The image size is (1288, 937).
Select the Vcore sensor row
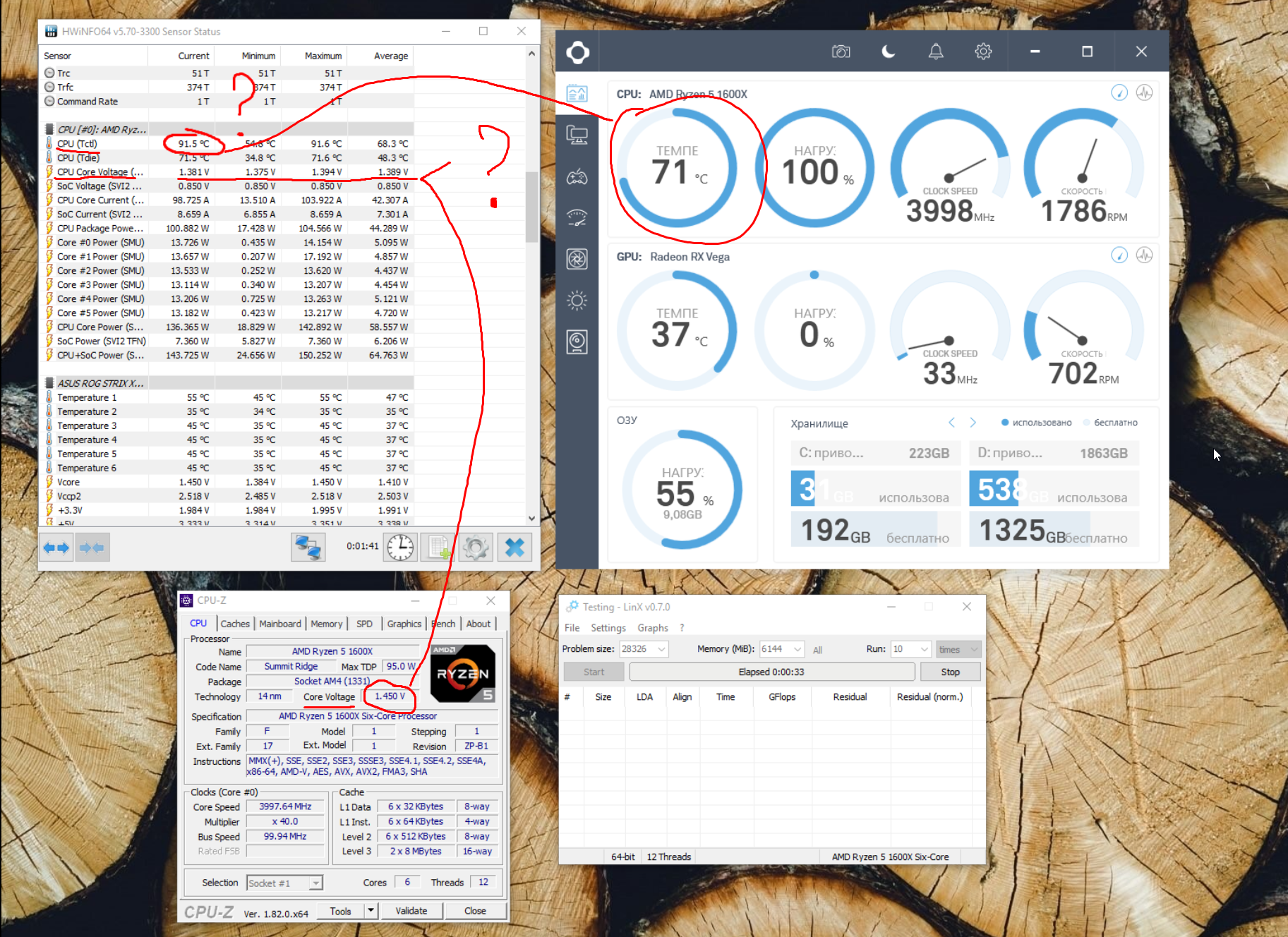(x=227, y=482)
